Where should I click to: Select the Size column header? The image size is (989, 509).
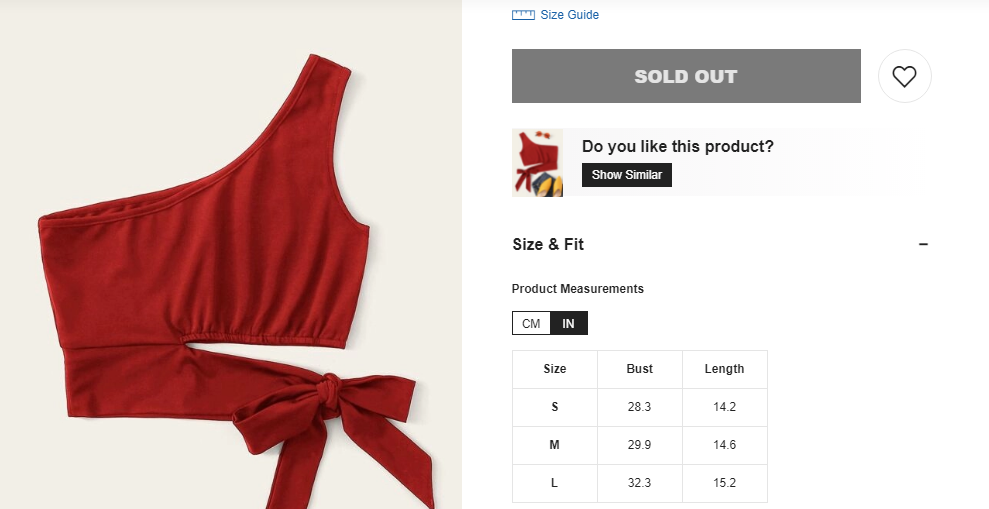pyautogui.click(x=555, y=369)
